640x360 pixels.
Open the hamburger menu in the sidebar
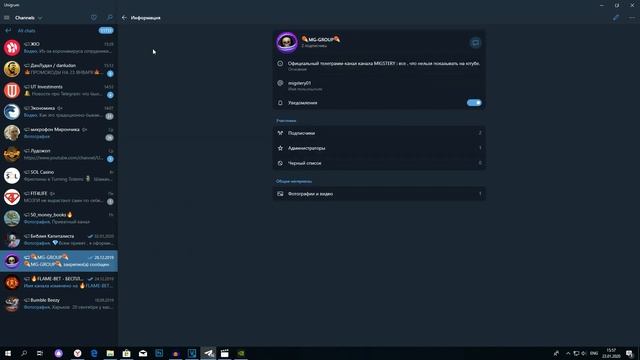7,18
